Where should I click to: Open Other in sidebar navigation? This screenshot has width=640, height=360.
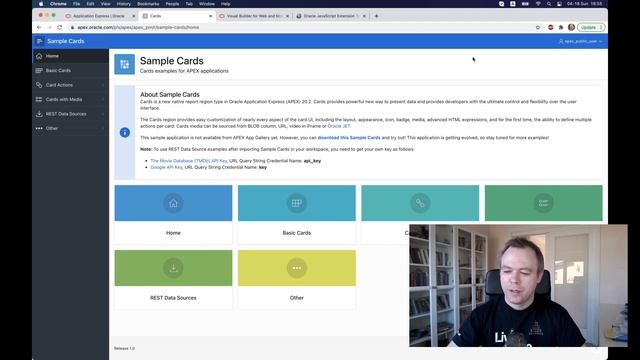pyautogui.click(x=71, y=129)
